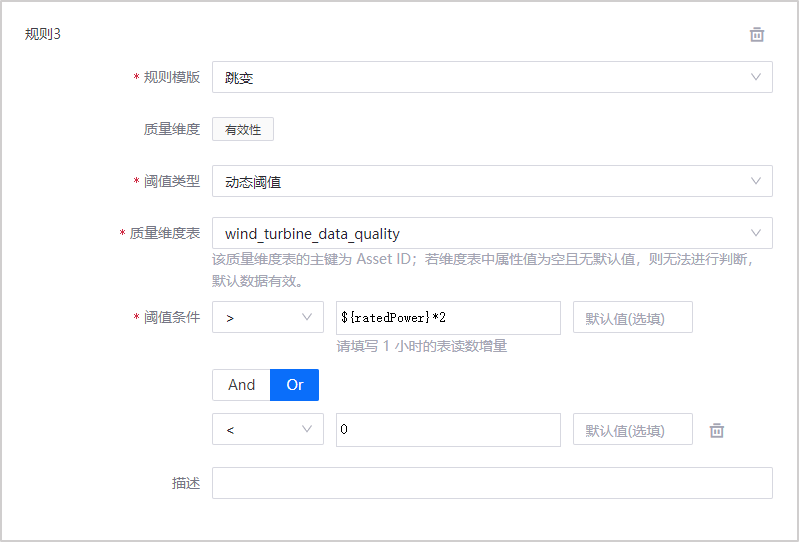The image size is (799, 542).
Task: Click the chevron arrow in the 规则模板 field
Action: (756, 77)
